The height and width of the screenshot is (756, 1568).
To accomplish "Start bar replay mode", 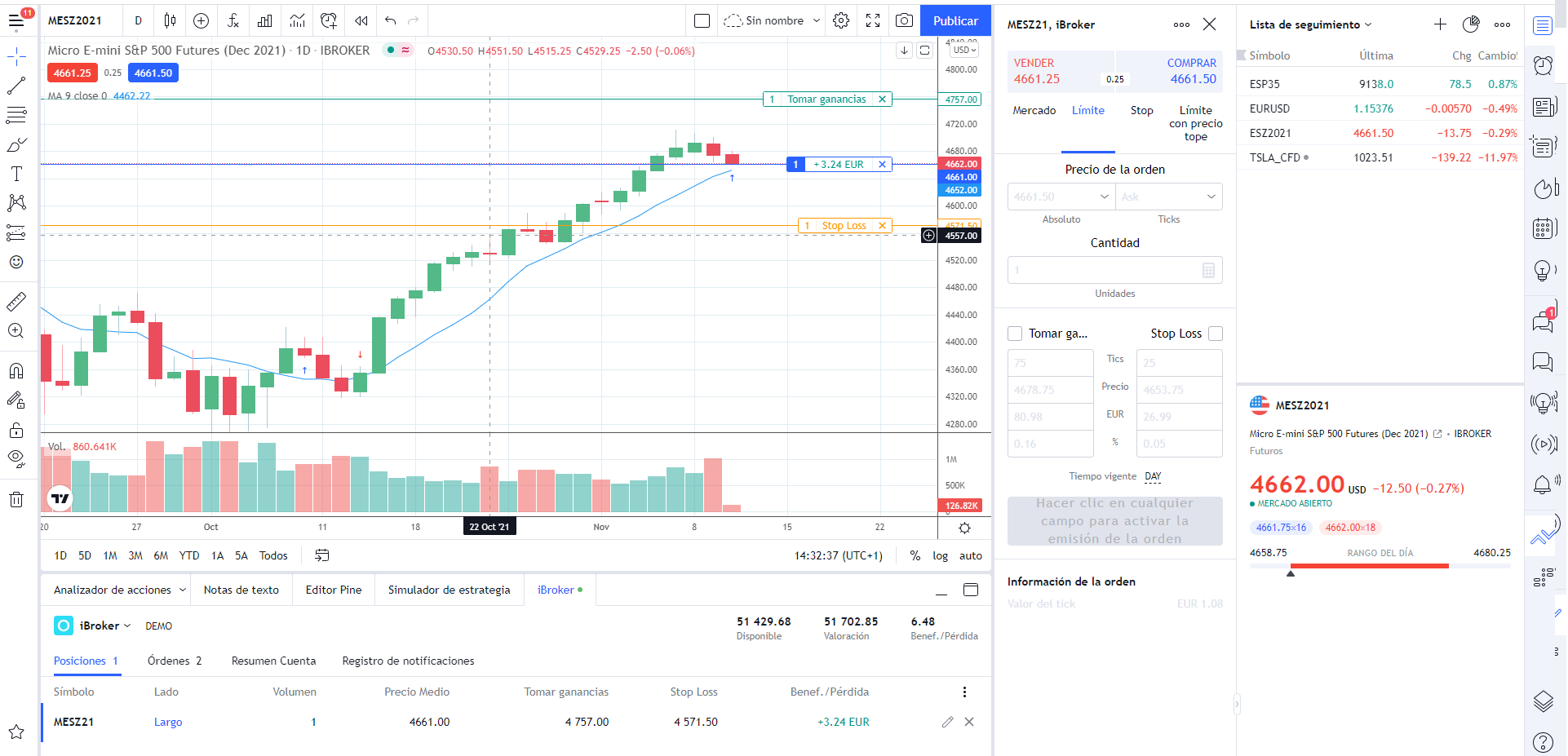I will click(x=361, y=20).
